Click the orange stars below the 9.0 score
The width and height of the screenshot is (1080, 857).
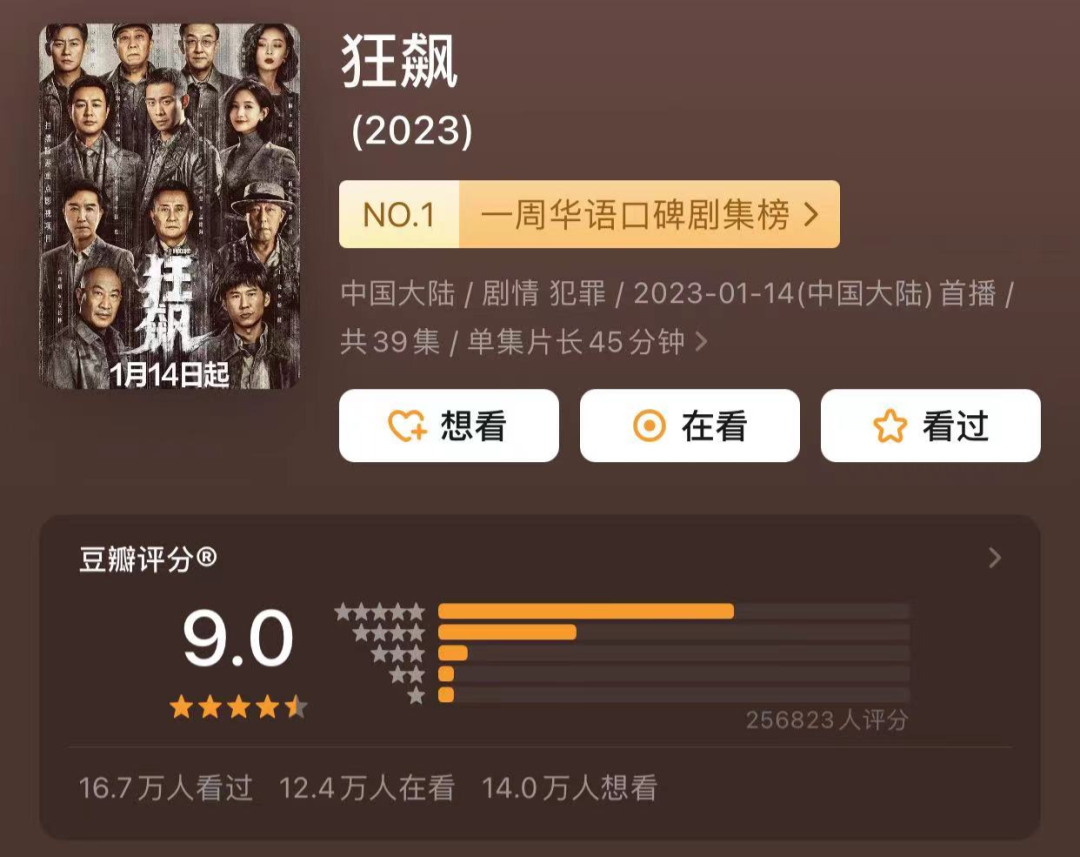238,708
